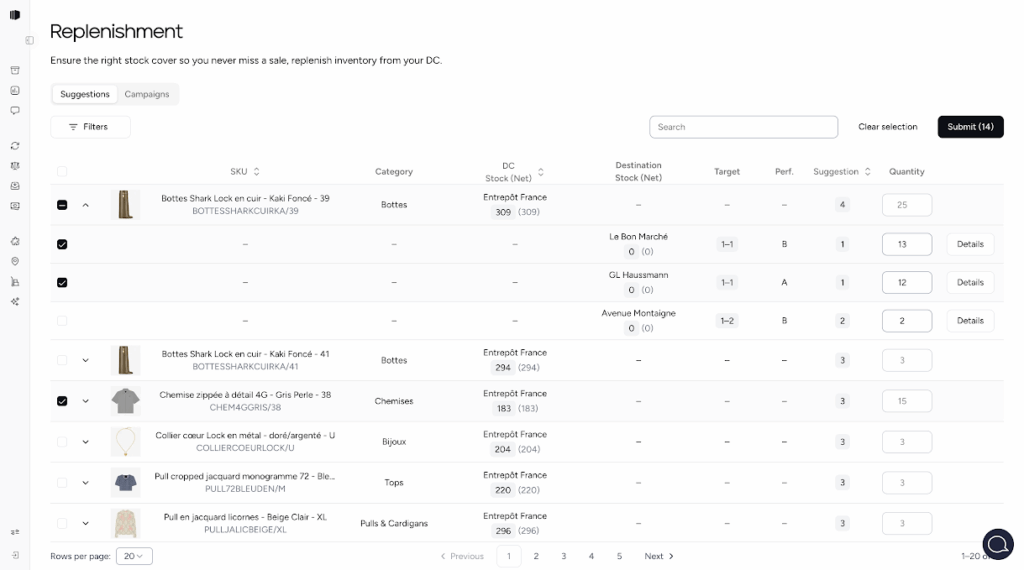This screenshot has width=1024, height=570.
Task: Click the sidebar collapse toggle icon
Action: 30,40
